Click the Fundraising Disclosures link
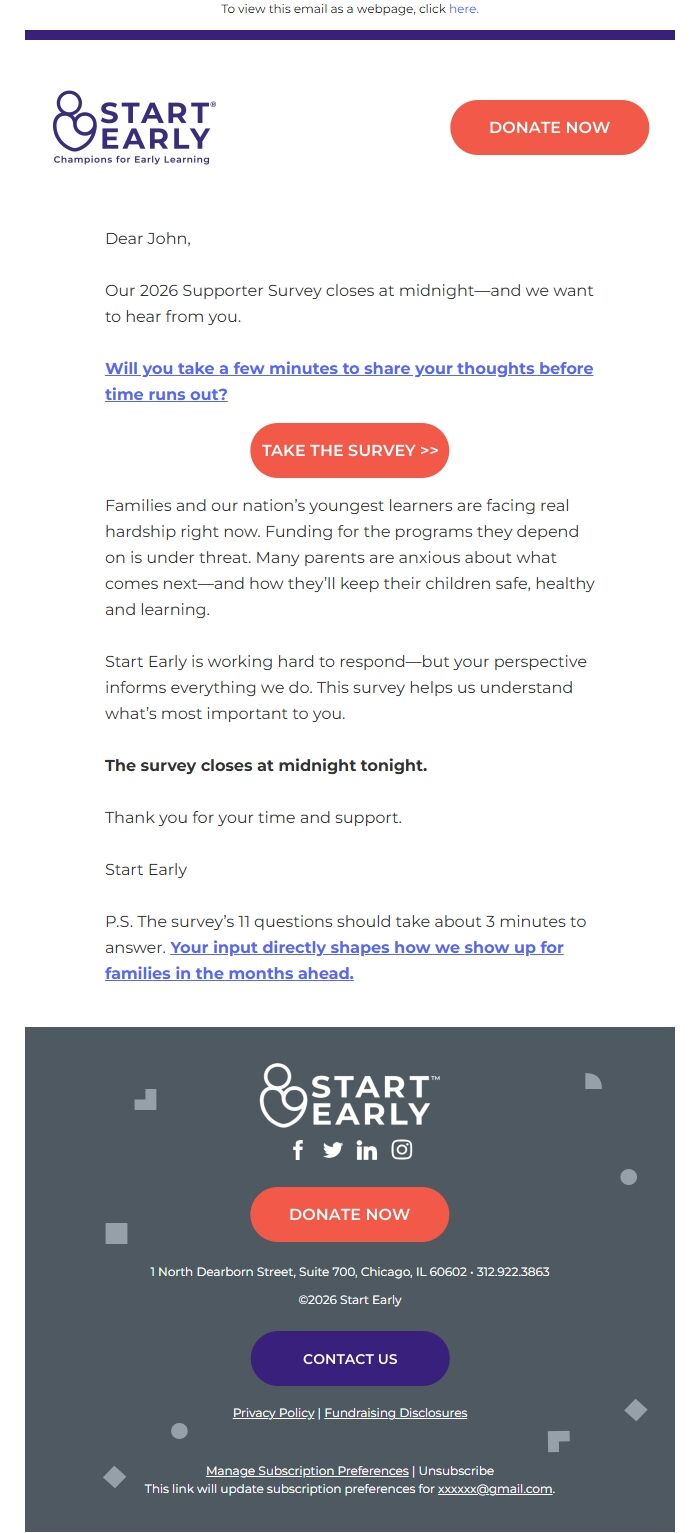 [394, 1412]
